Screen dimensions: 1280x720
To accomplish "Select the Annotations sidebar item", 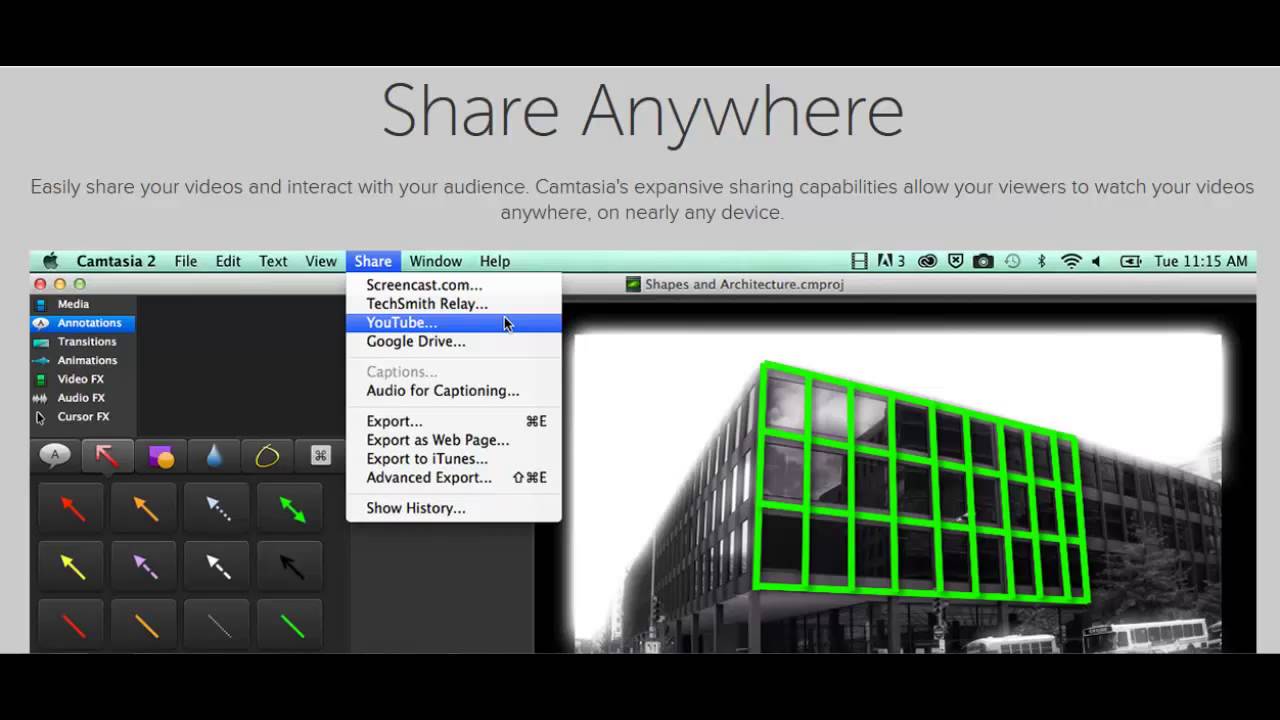I will (x=82, y=323).
